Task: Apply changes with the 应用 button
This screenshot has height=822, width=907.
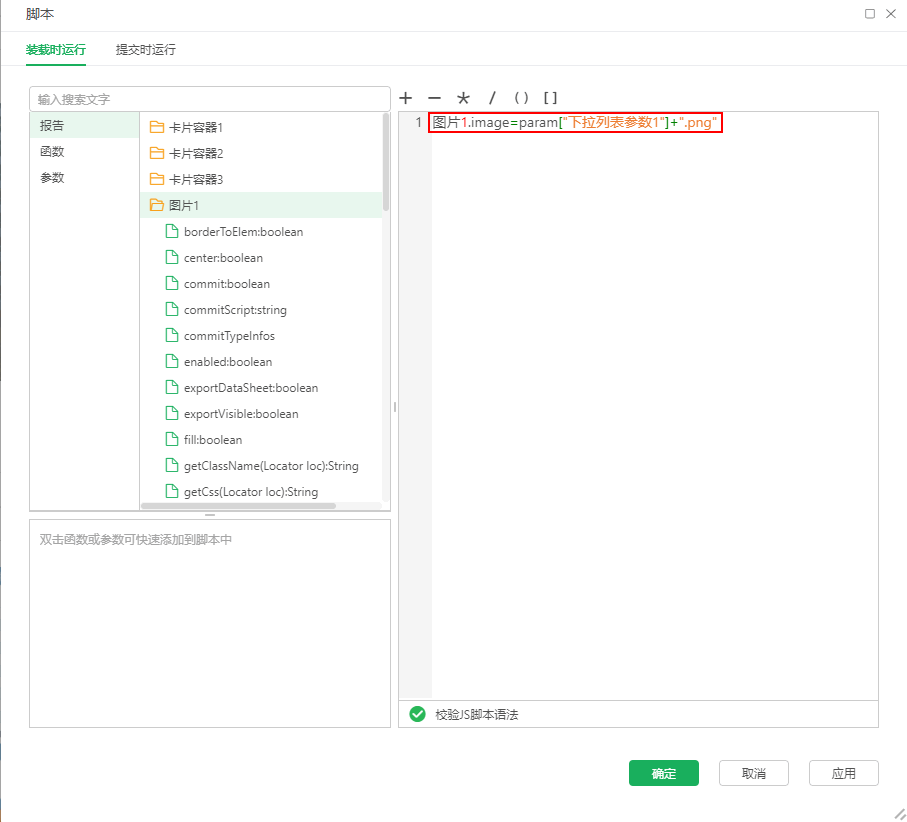Action: tap(843, 773)
